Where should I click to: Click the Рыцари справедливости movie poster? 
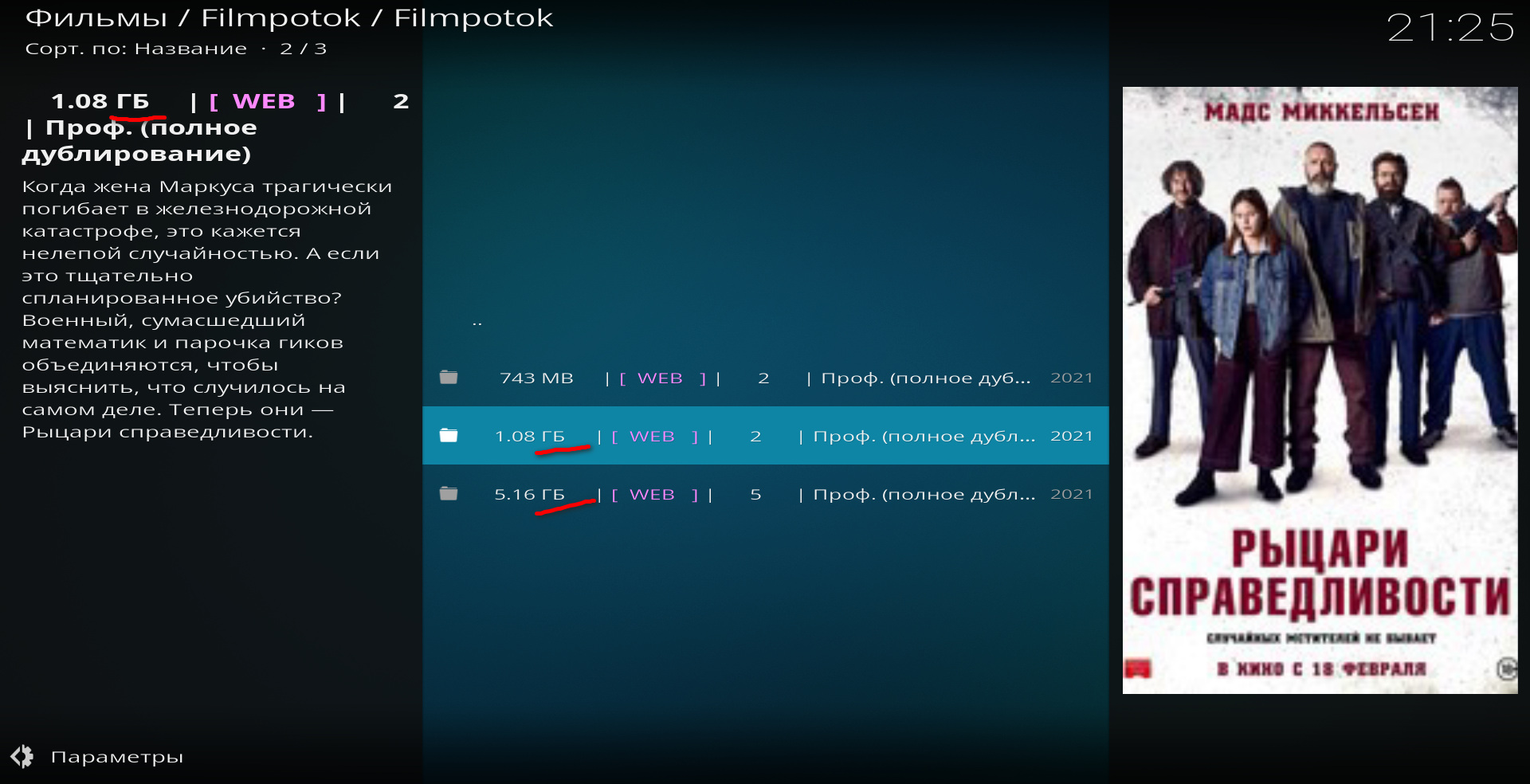(x=1320, y=390)
